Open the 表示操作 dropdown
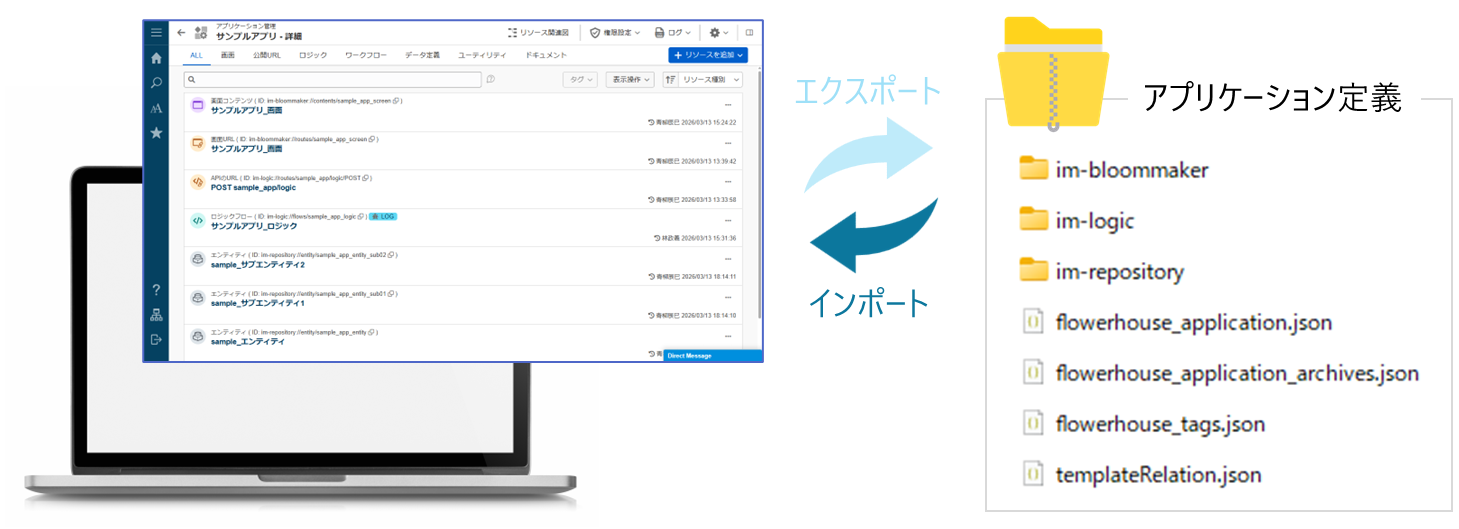The image size is (1459, 529). coord(630,79)
